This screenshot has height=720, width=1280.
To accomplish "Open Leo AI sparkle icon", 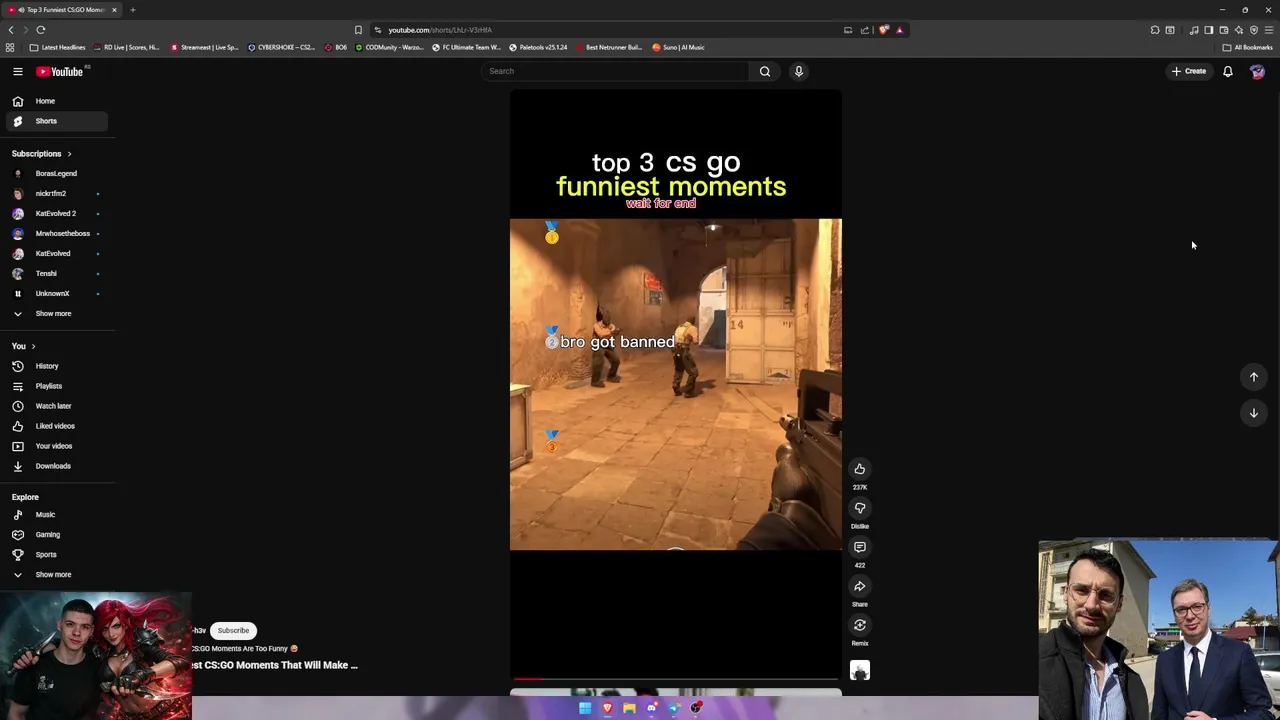I will coord(1239,30).
